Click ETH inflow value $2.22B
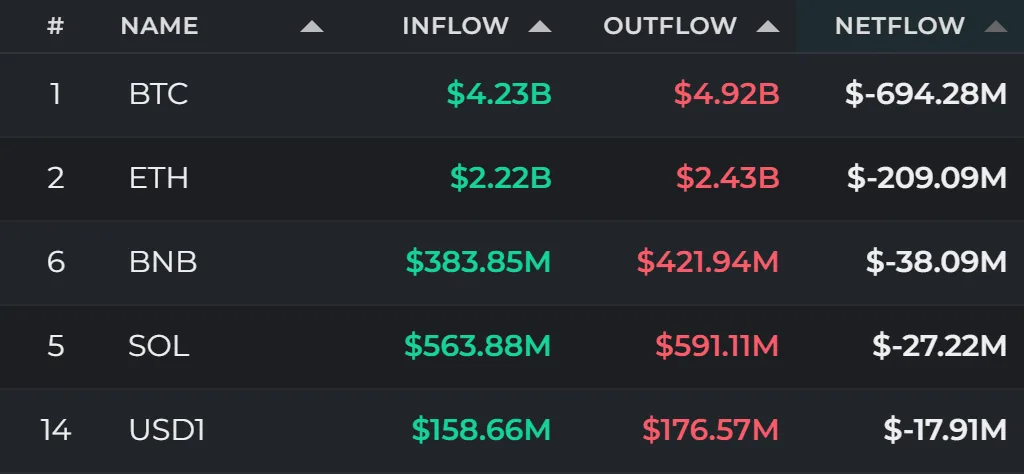 [x=501, y=178]
